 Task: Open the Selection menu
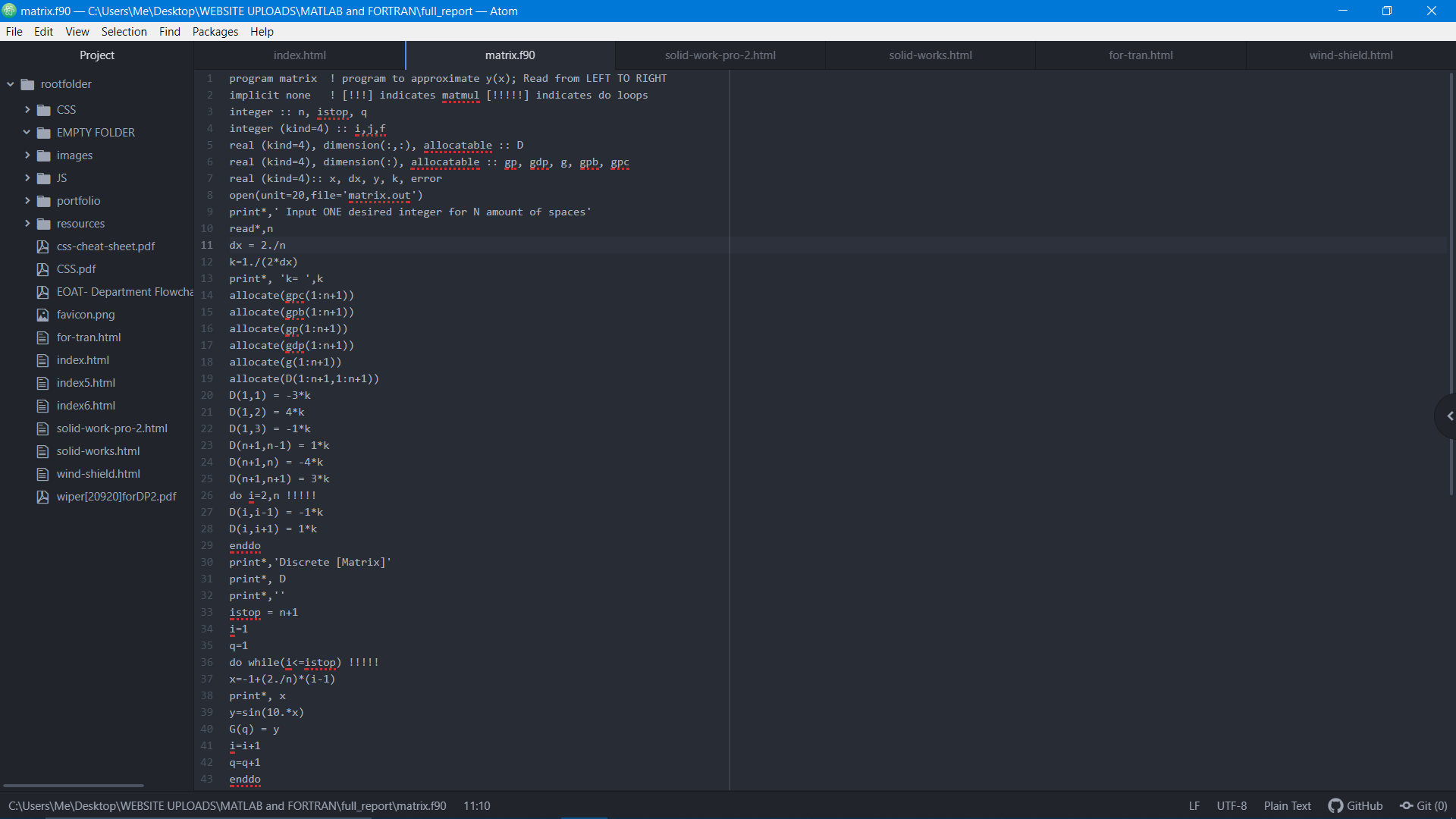tap(124, 32)
